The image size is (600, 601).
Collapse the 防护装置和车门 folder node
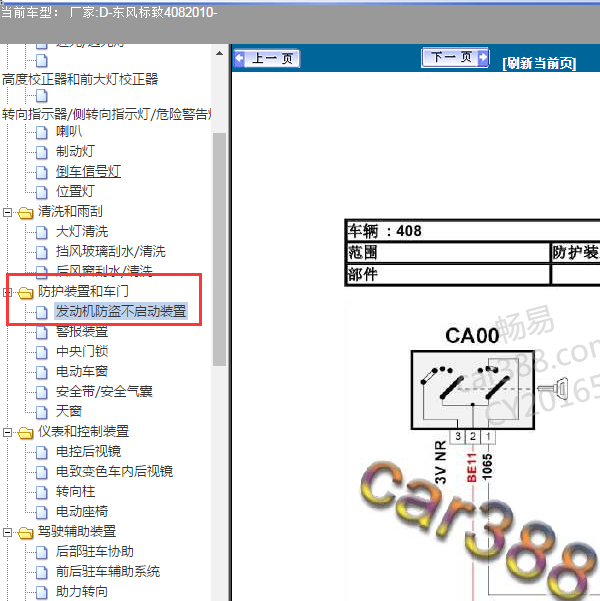pyautogui.click(x=7, y=292)
